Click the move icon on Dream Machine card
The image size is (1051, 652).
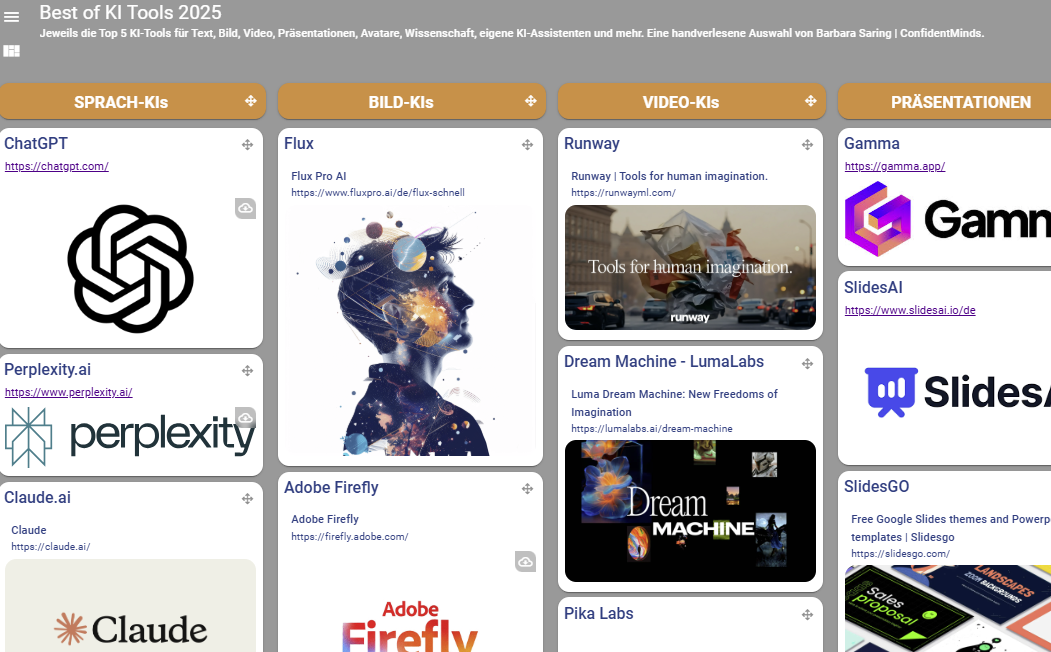807,363
